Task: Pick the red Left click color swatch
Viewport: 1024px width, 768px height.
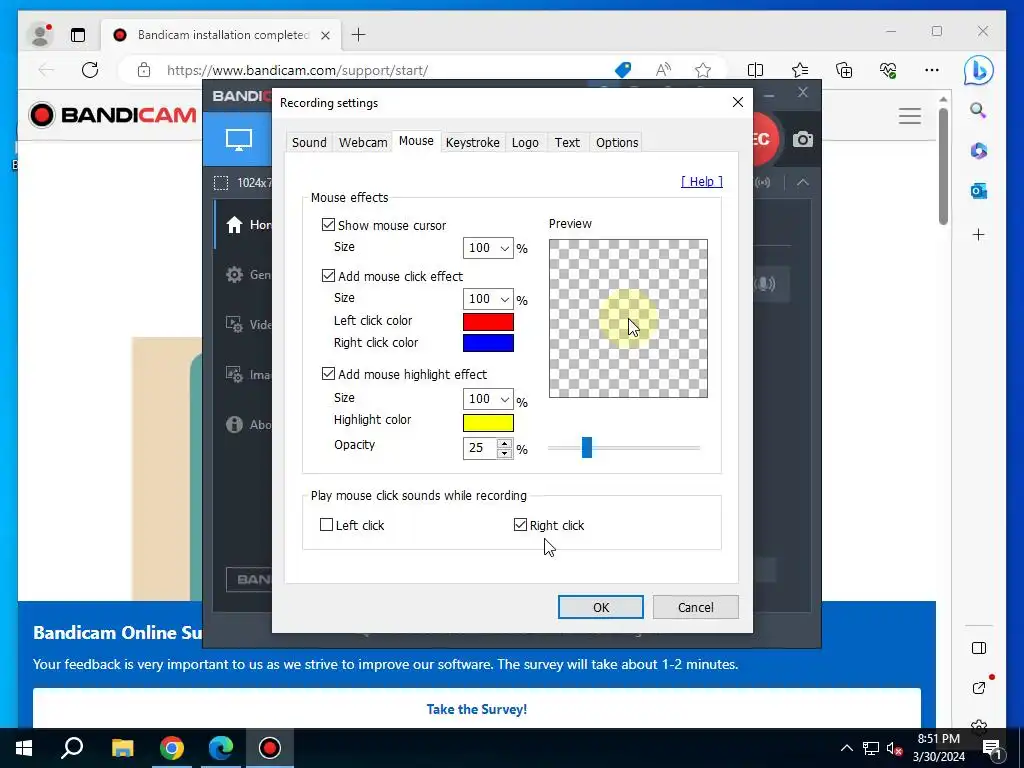Action: (x=488, y=321)
